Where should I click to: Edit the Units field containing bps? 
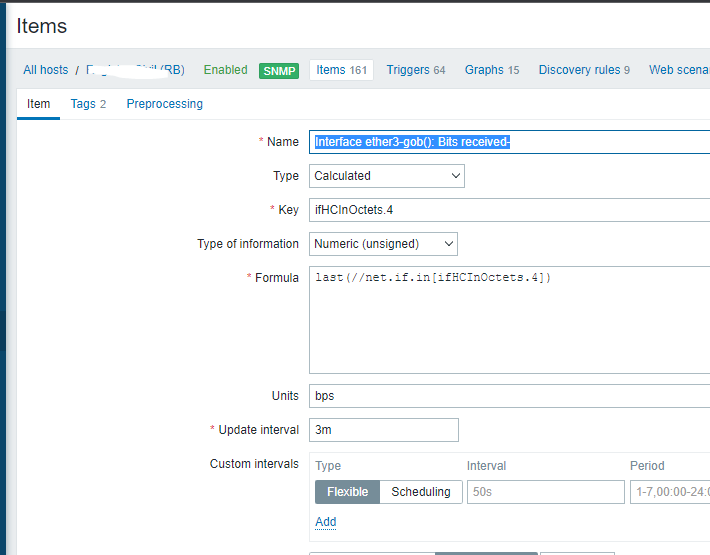(509, 396)
